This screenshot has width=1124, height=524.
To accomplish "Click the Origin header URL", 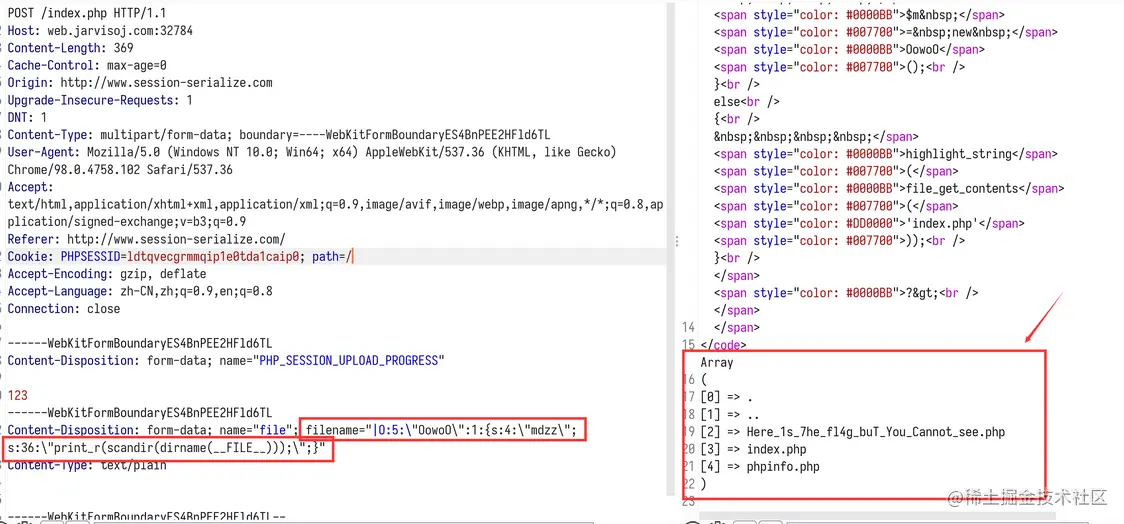I will [166, 82].
